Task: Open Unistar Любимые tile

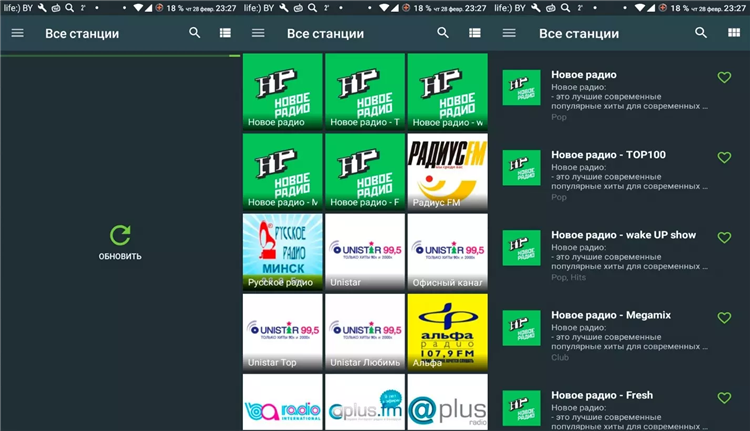Action: [x=365, y=332]
